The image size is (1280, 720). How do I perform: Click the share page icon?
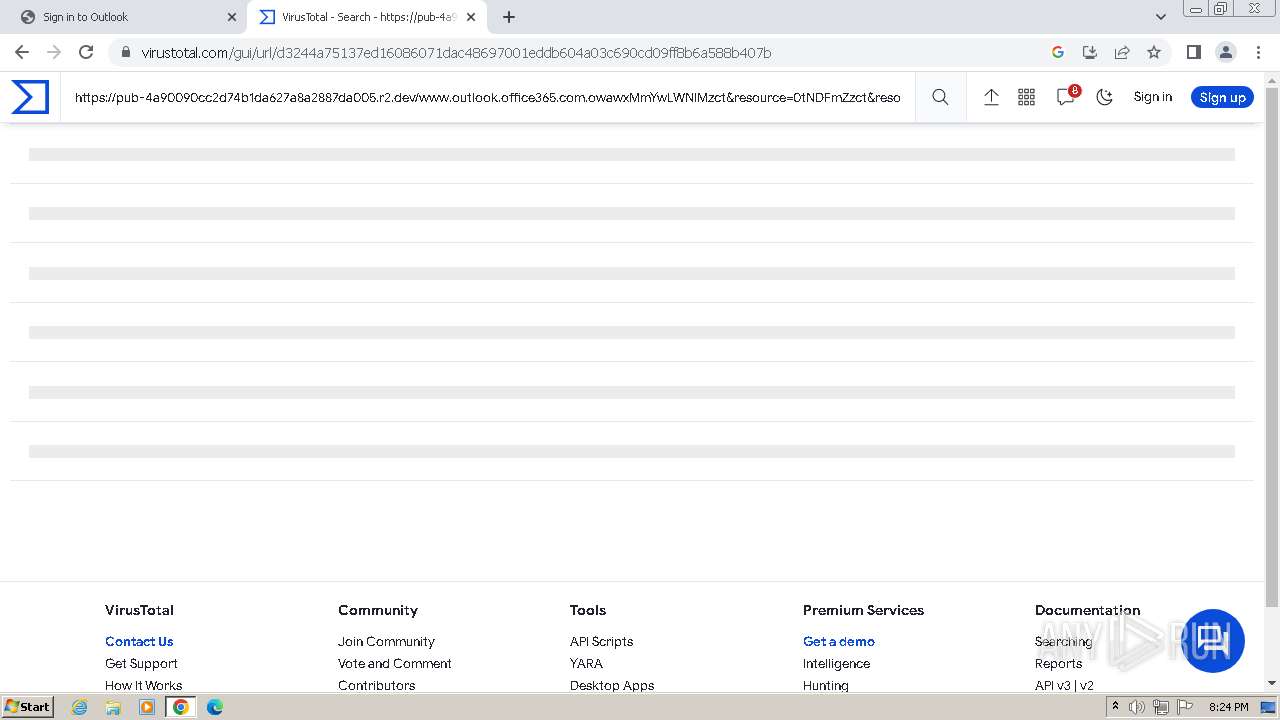click(x=1122, y=52)
